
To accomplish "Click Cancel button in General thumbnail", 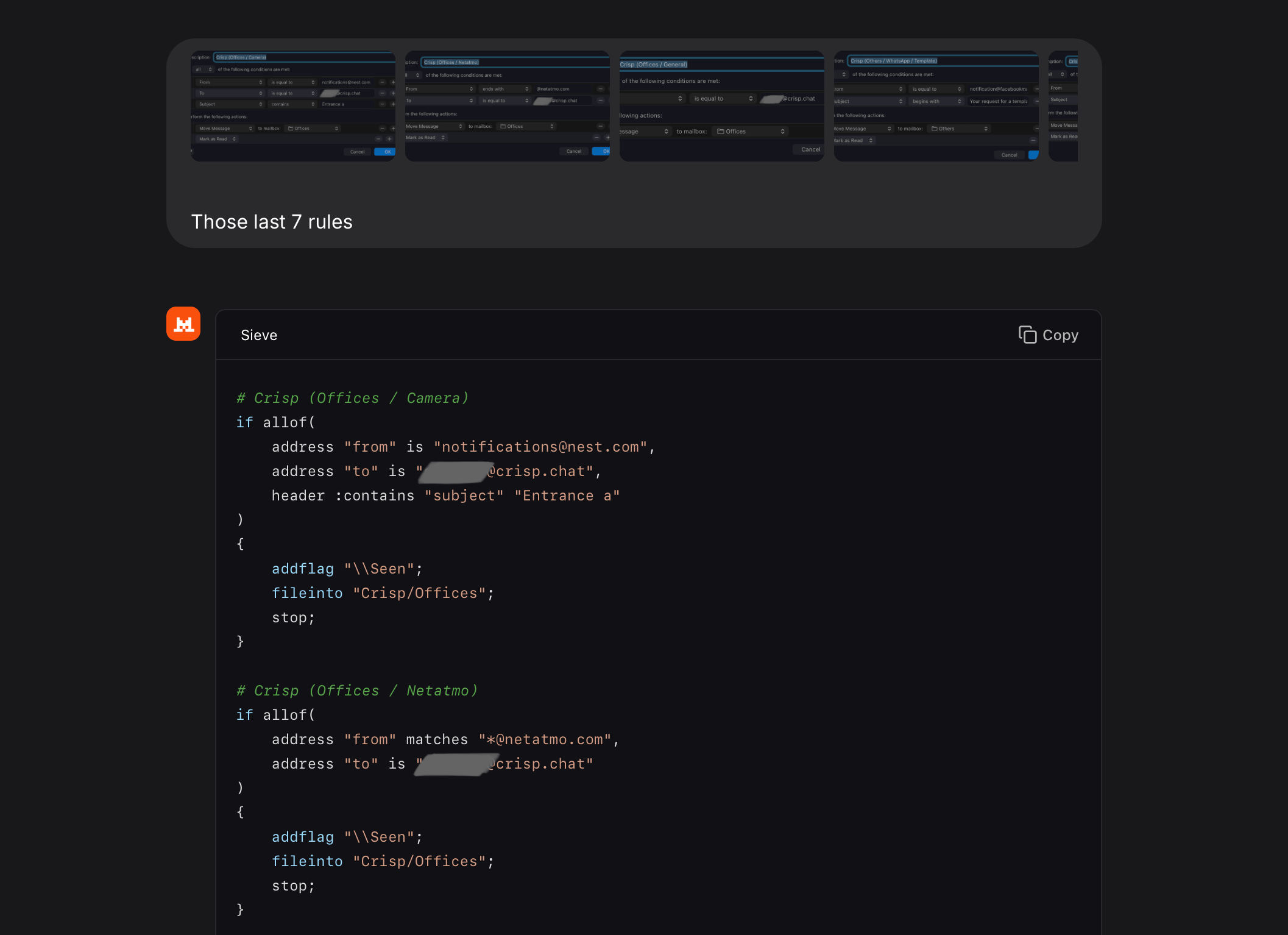I will 810,149.
